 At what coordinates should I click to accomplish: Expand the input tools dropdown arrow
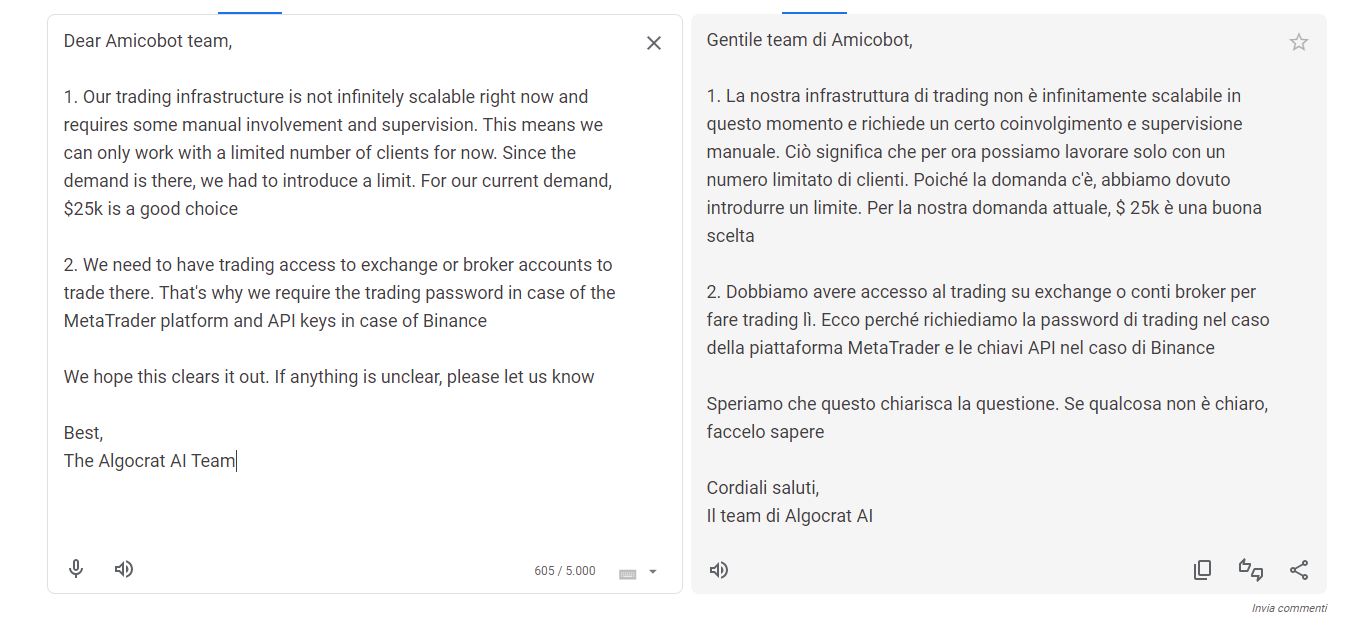pyautogui.click(x=653, y=572)
